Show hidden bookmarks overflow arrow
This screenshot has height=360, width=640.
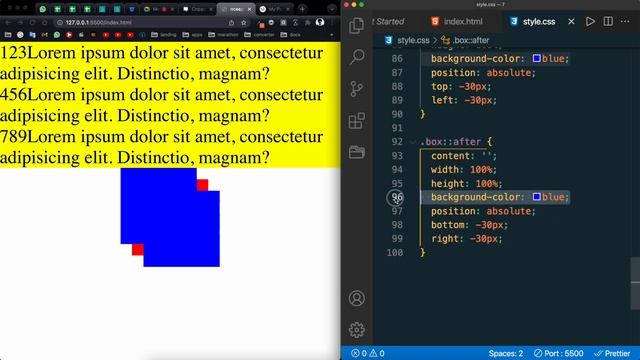332,35
